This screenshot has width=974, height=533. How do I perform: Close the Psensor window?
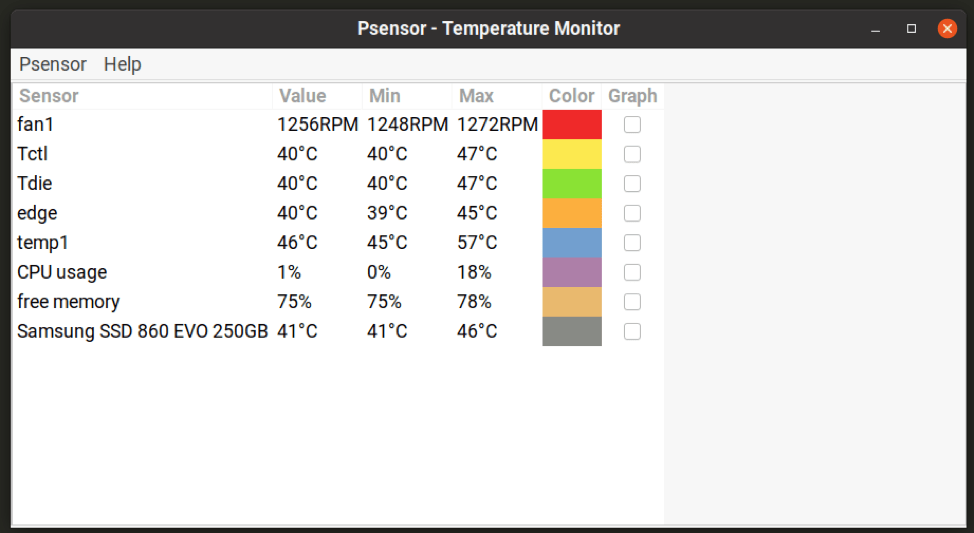[x=947, y=29]
